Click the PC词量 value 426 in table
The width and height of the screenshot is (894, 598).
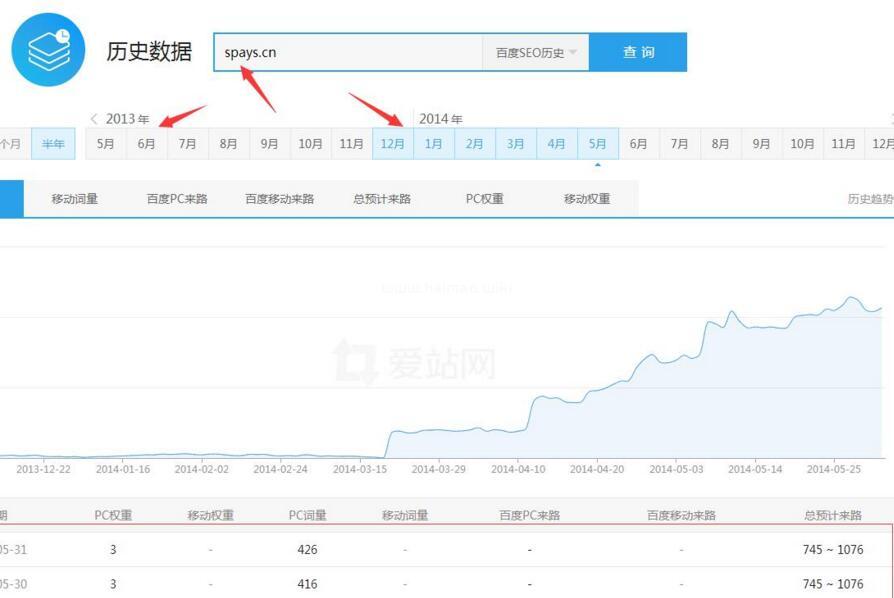pyautogui.click(x=307, y=549)
